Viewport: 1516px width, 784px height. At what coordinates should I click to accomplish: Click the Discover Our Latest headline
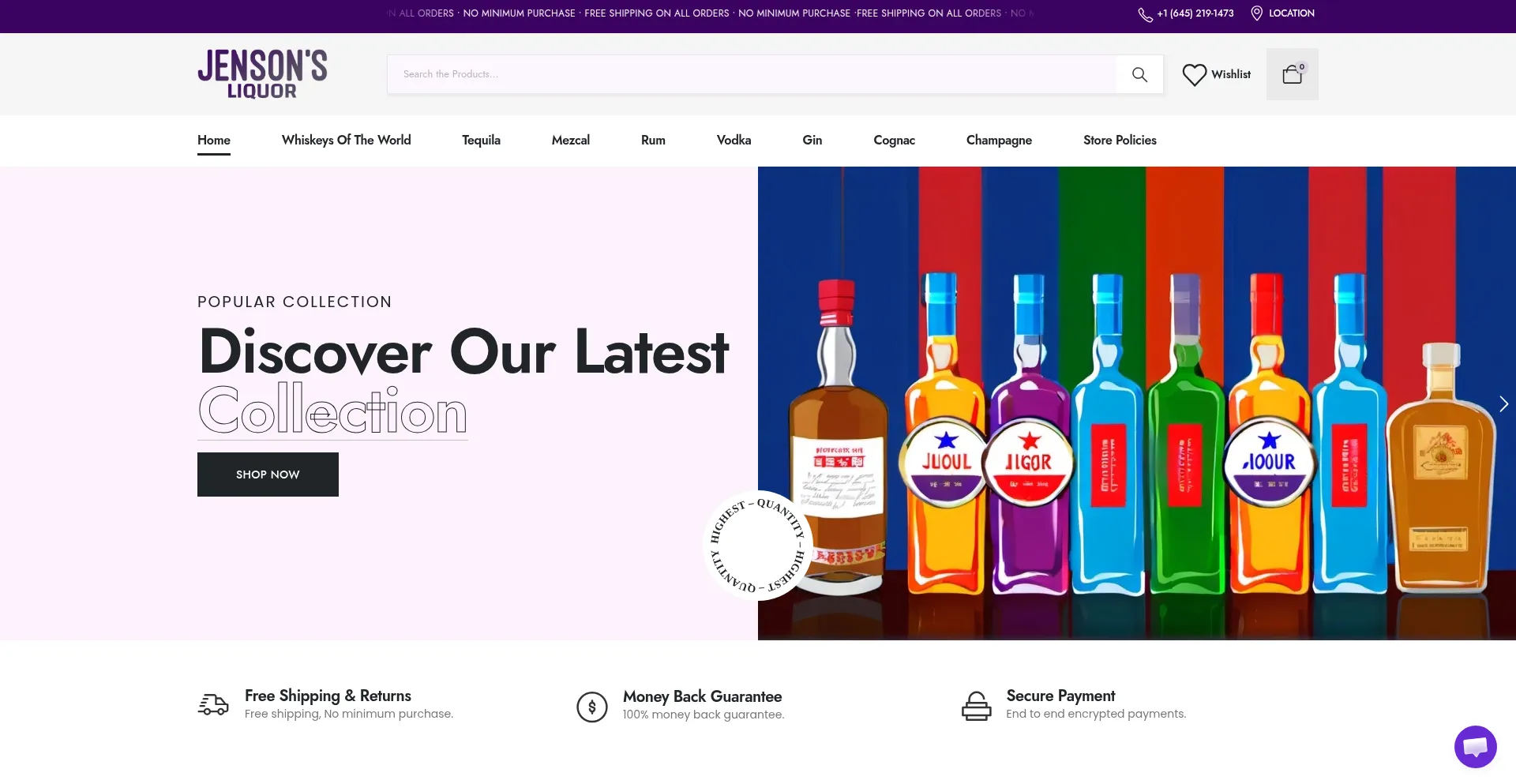coord(464,351)
